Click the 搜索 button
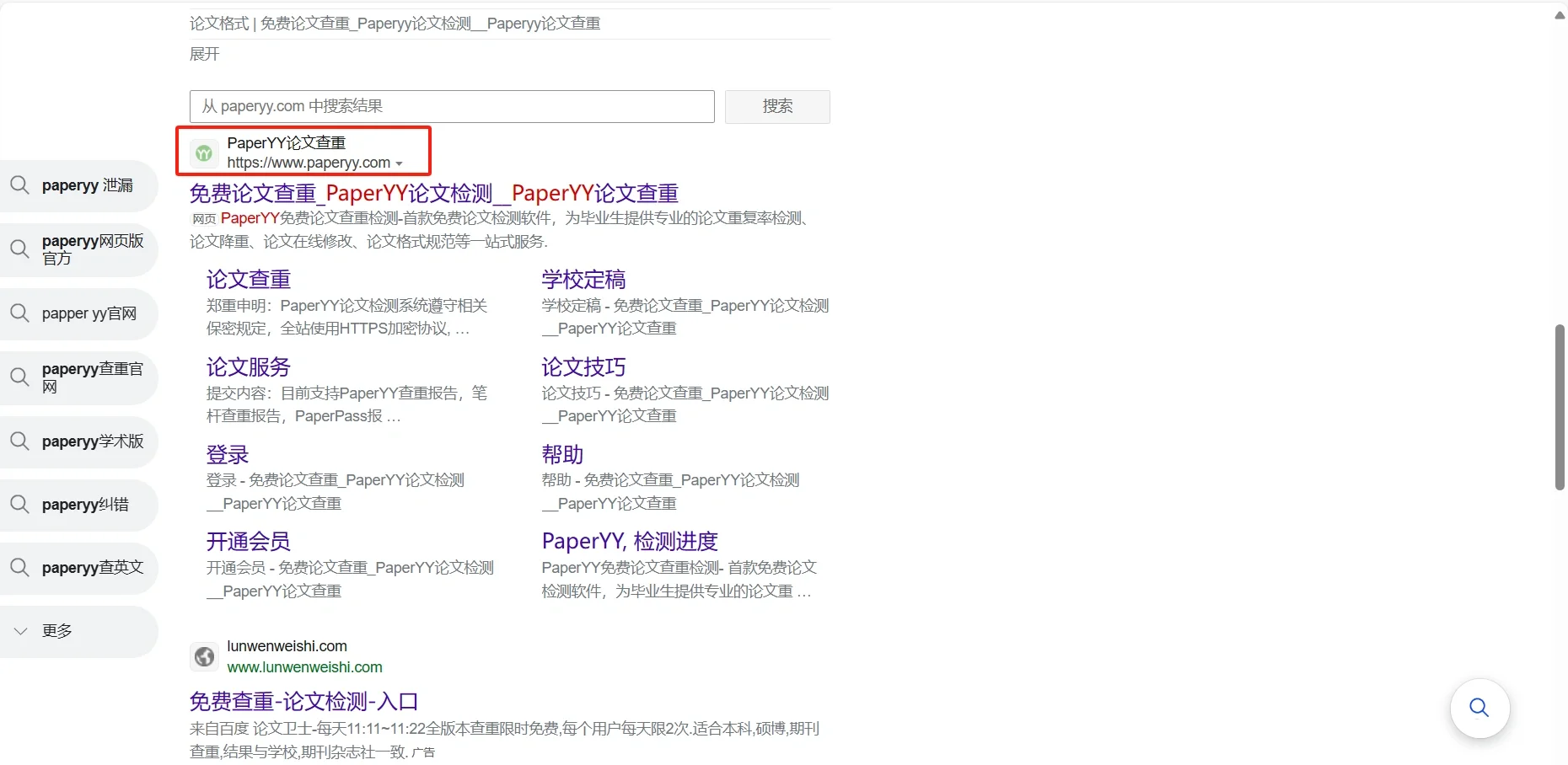The height and width of the screenshot is (765, 1568). click(777, 106)
